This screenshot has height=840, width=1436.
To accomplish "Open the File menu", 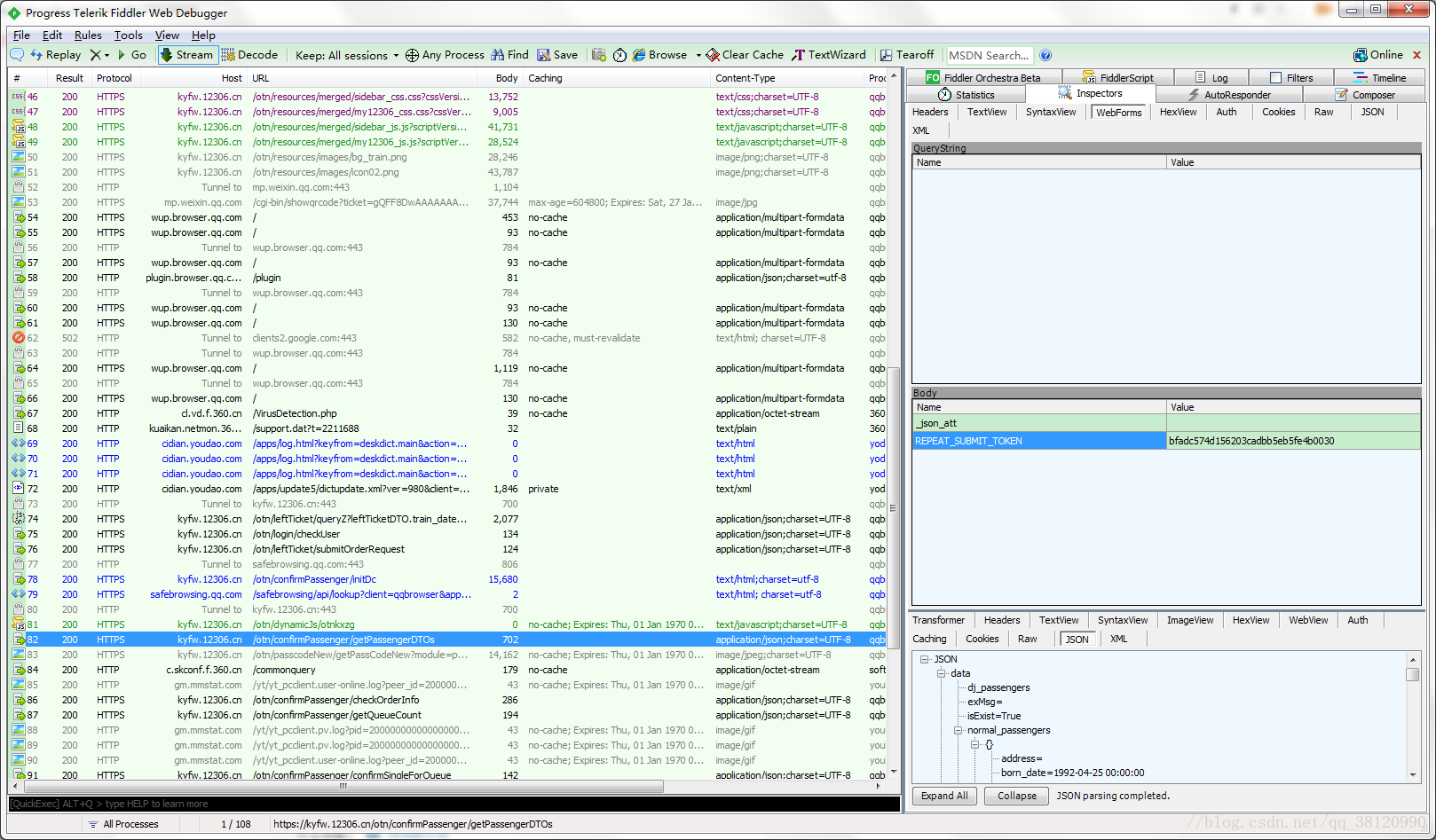I will pyautogui.click(x=22, y=35).
